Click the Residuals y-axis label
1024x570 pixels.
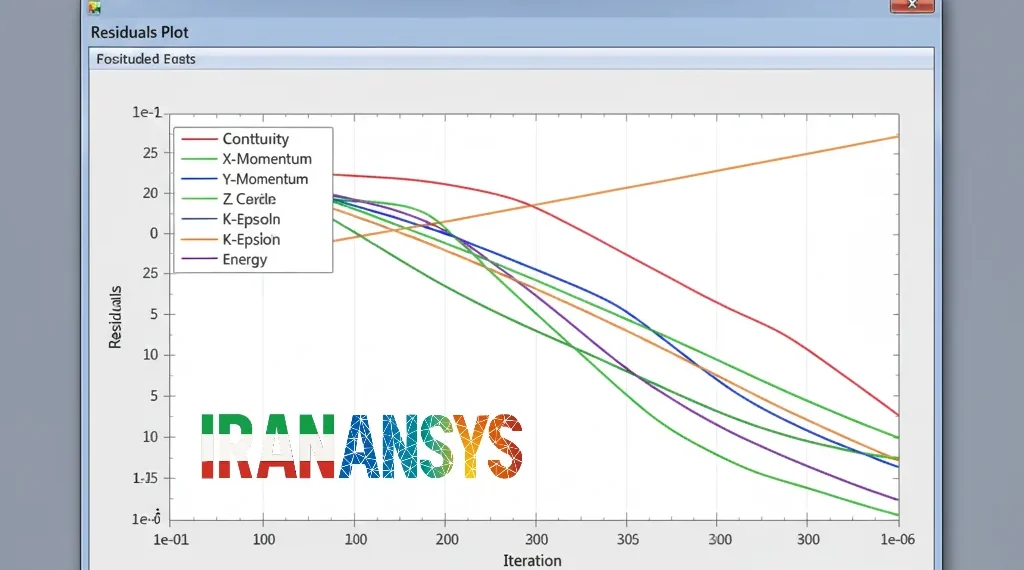tap(115, 317)
